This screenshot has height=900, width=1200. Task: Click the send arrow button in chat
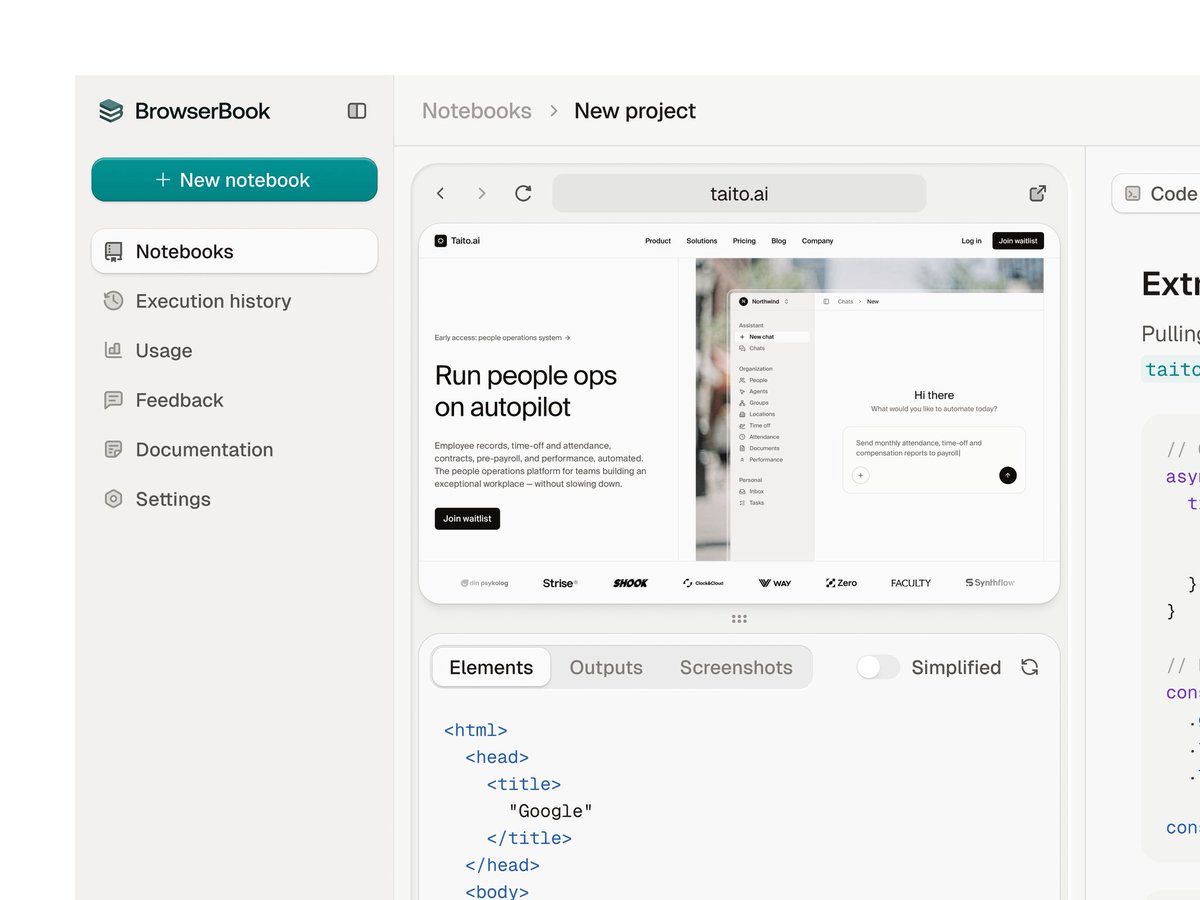point(1008,476)
